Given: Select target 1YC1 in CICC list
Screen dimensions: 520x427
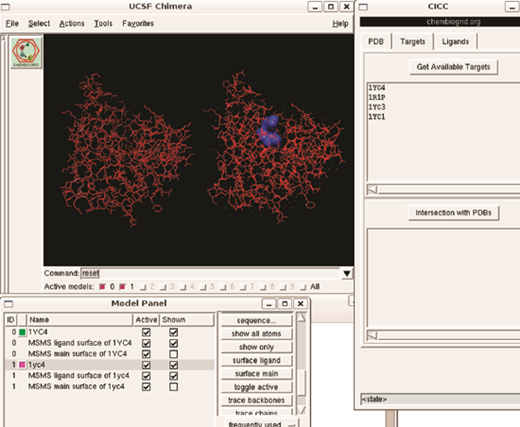Looking at the screenshot, I should [377, 117].
